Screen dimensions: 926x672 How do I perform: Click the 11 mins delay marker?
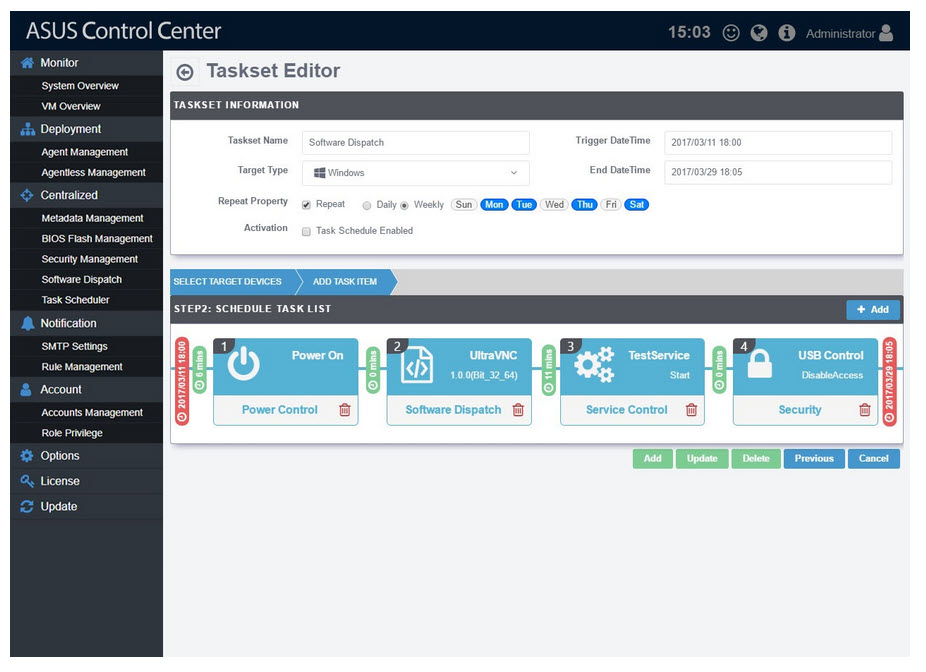point(549,371)
